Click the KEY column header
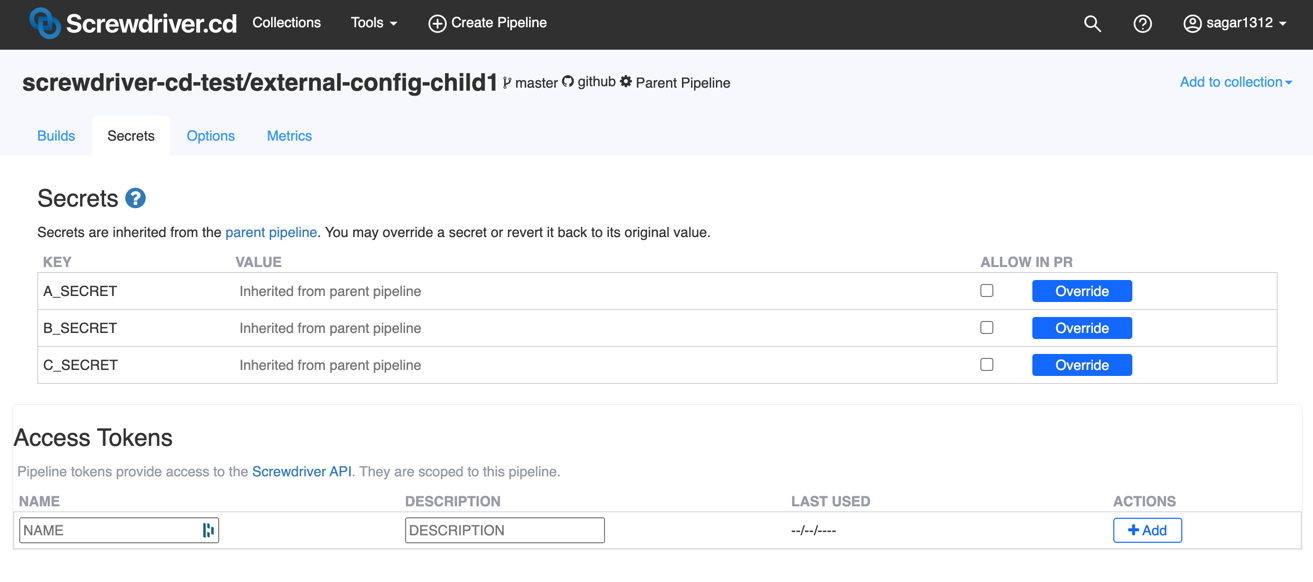The image size is (1313, 582). pyautogui.click(x=57, y=262)
